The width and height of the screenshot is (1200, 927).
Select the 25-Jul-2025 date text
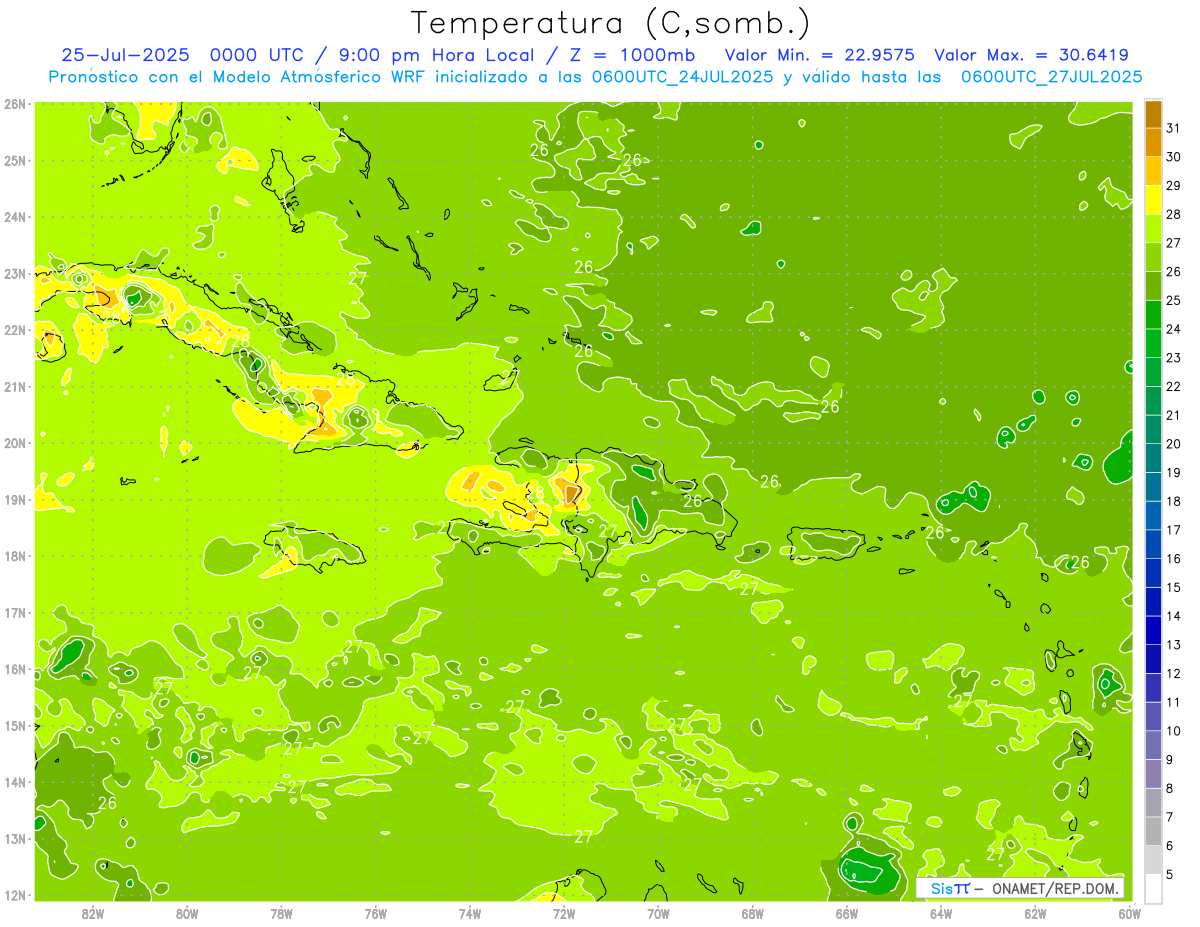[126, 55]
